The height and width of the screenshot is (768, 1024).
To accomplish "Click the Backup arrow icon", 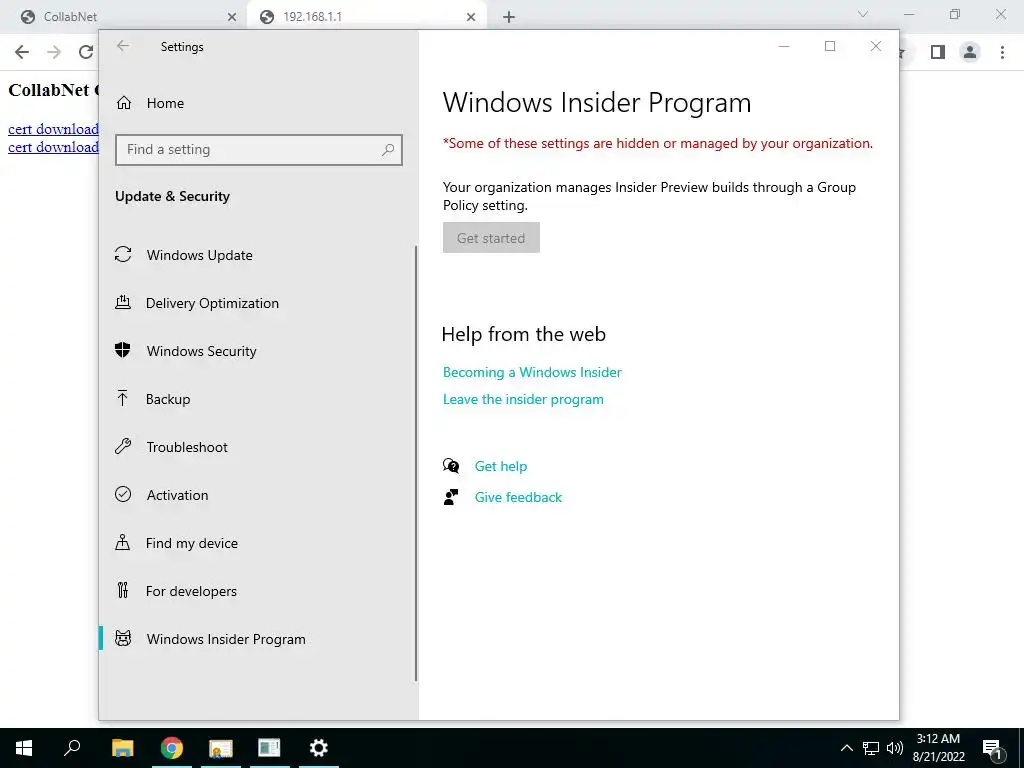I will pyautogui.click(x=122, y=398).
